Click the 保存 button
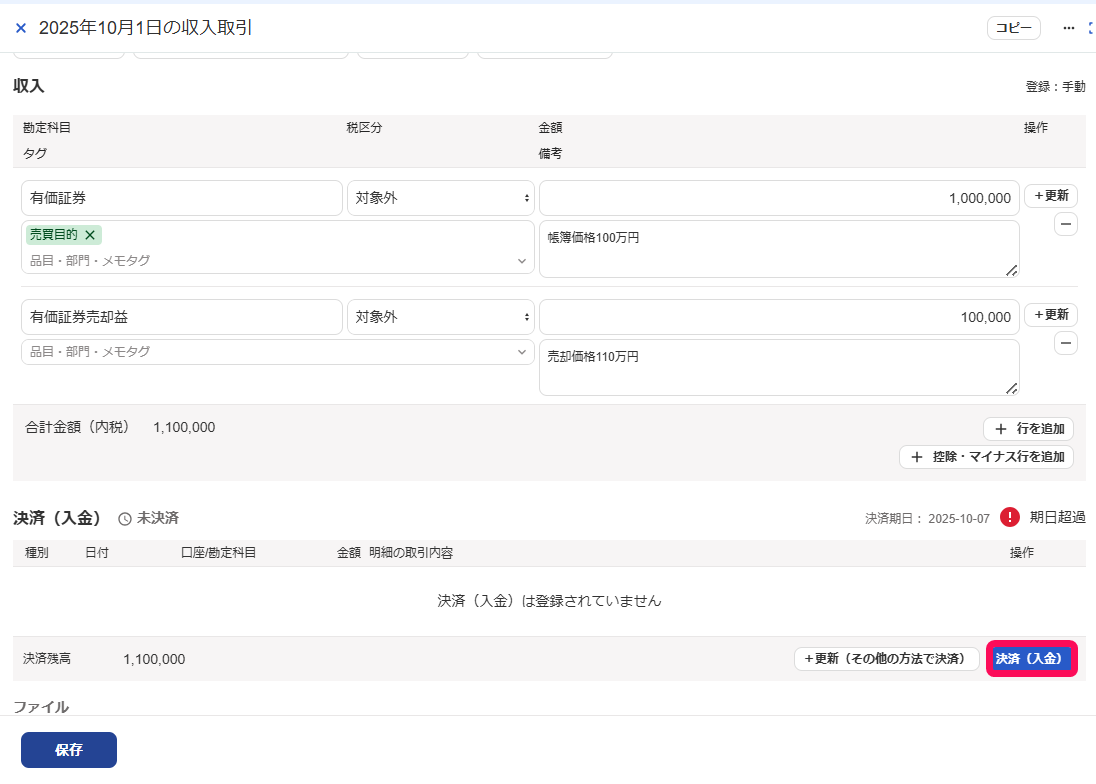Image resolution: width=1096 pixels, height=784 pixels. (68, 750)
